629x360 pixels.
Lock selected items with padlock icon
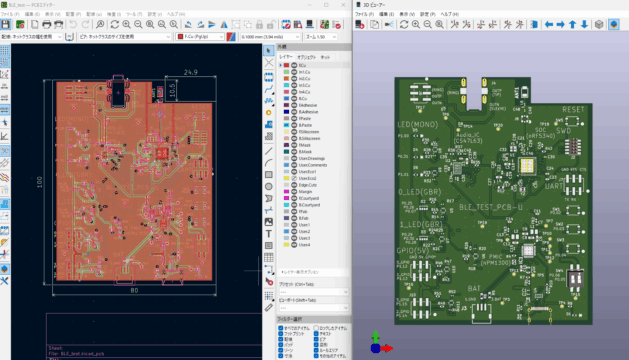pyautogui.click(x=260, y=24)
